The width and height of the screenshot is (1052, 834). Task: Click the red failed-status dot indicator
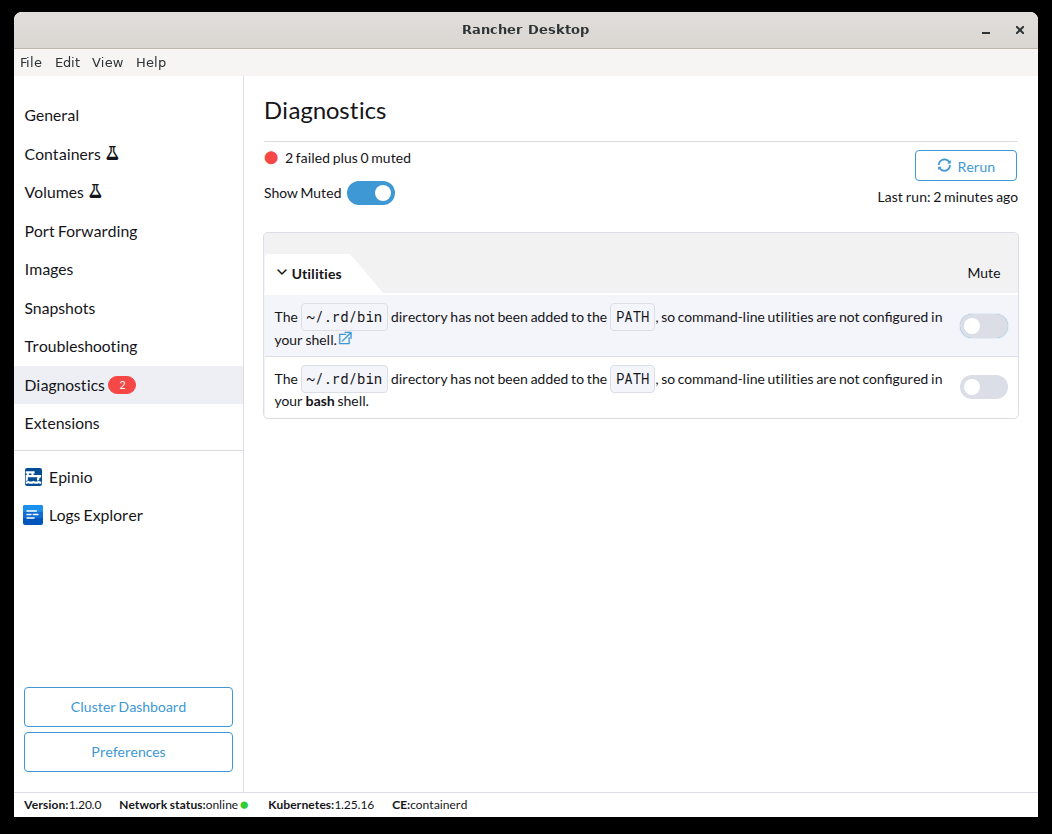click(x=270, y=157)
